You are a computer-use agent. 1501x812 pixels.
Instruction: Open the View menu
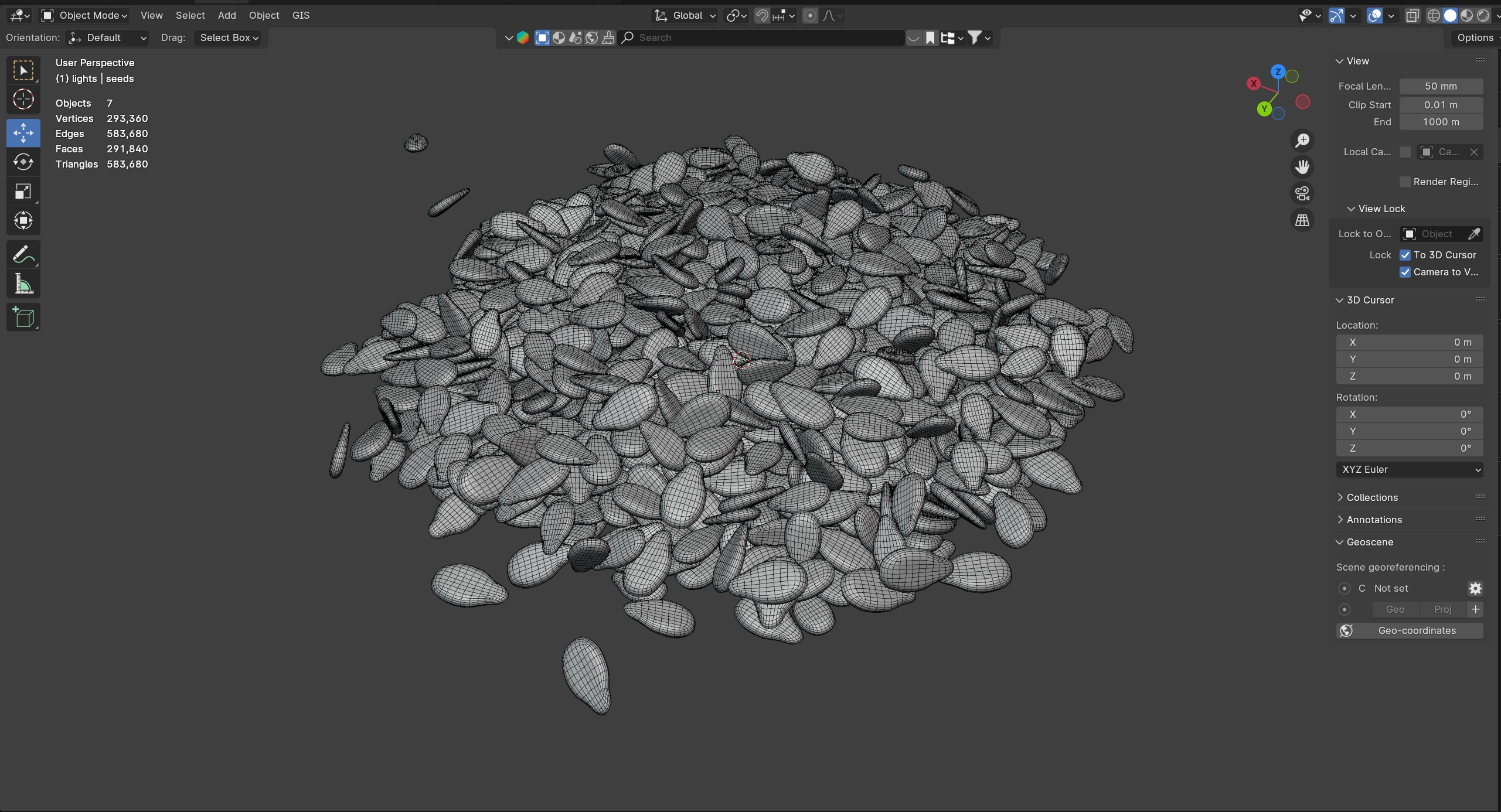[x=151, y=15]
